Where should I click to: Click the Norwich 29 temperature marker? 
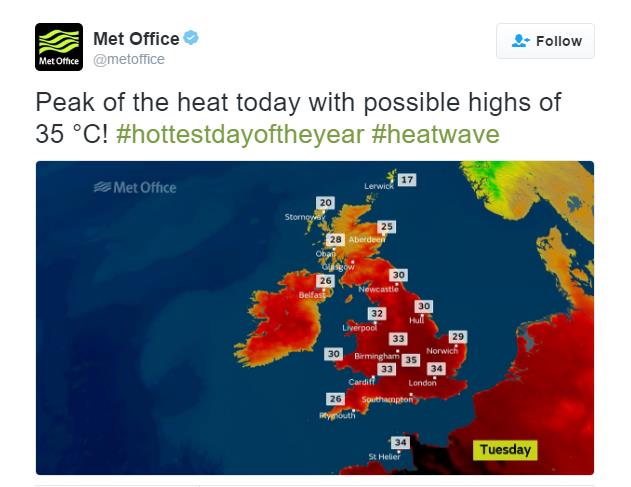pos(458,337)
